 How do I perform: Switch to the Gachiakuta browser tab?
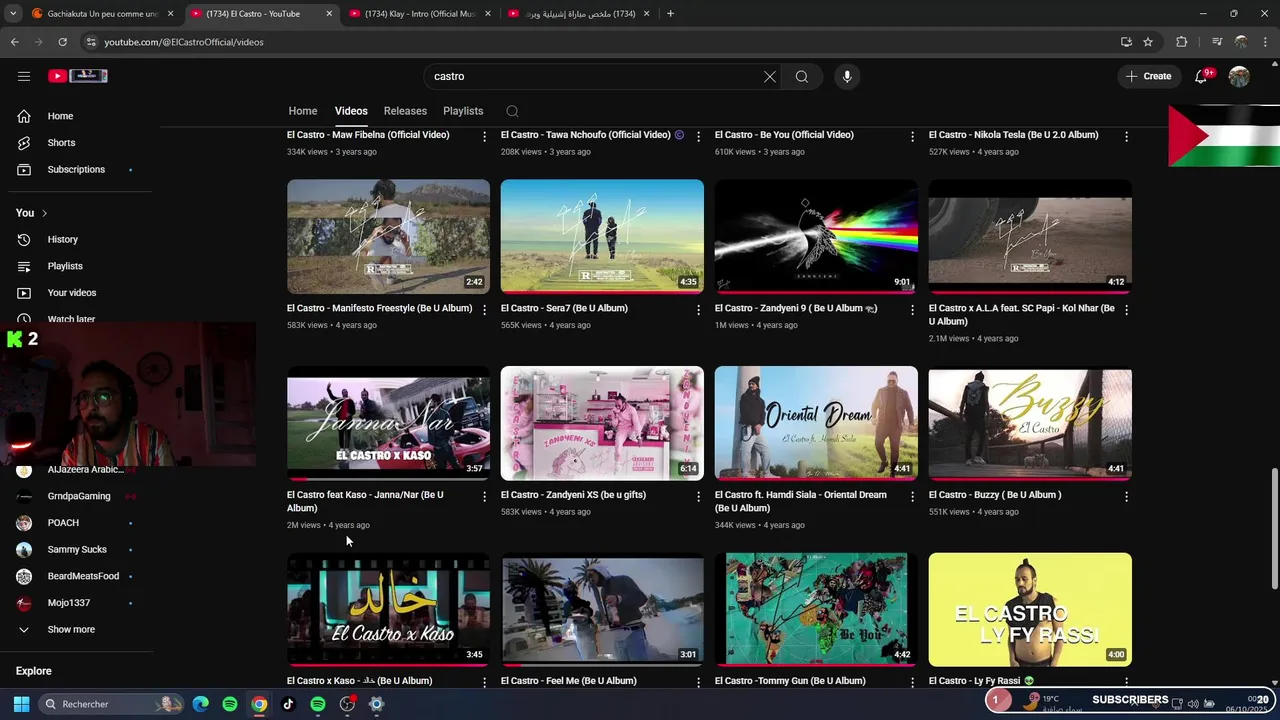[103, 14]
